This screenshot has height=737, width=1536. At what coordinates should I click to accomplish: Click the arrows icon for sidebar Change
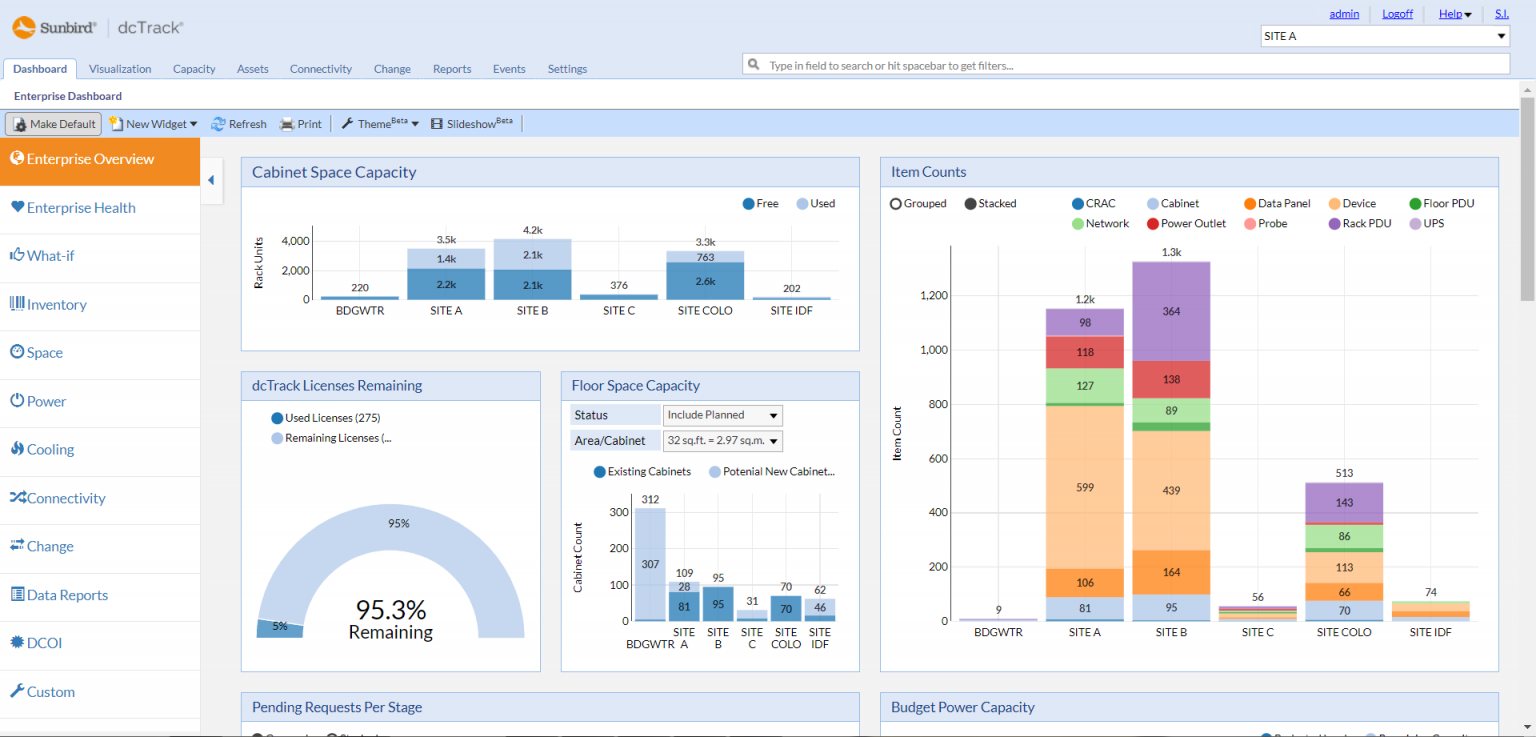[17, 546]
